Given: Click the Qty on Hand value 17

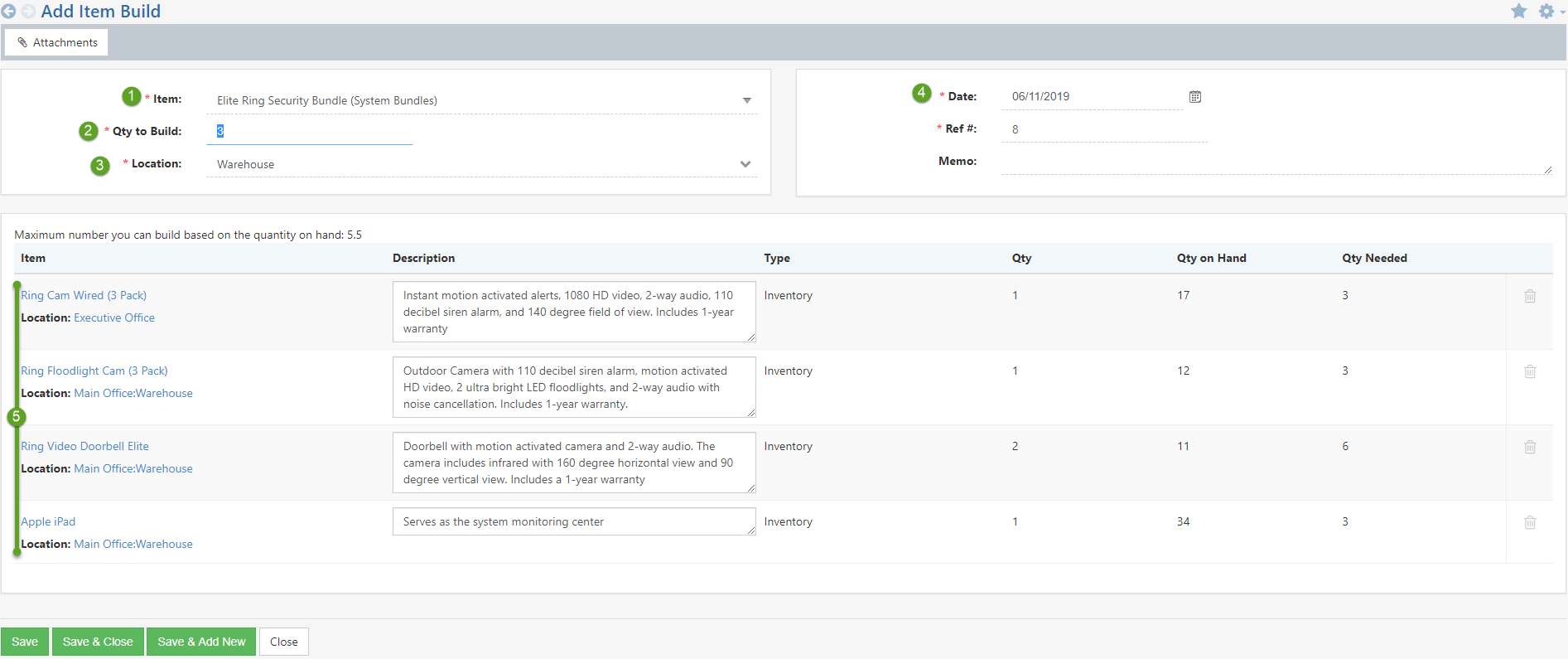Looking at the screenshot, I should [1183, 295].
